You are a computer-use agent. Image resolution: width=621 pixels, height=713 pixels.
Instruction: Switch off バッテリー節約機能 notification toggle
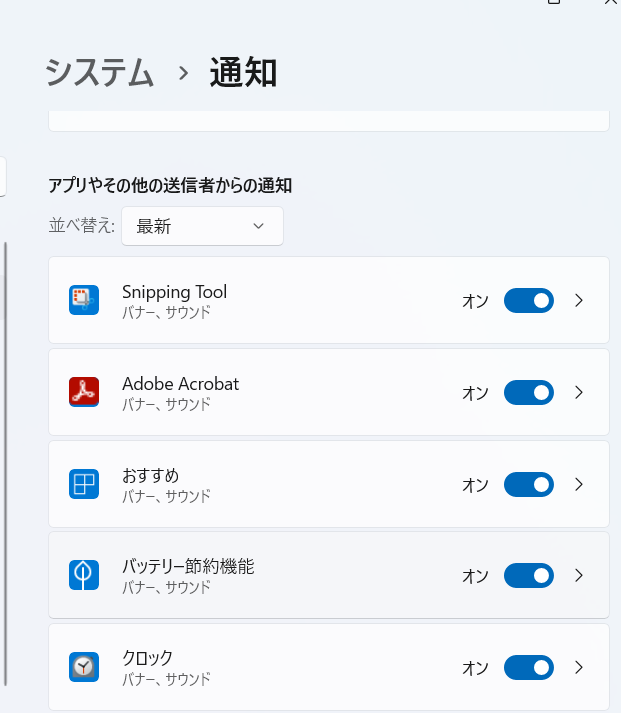click(528, 575)
